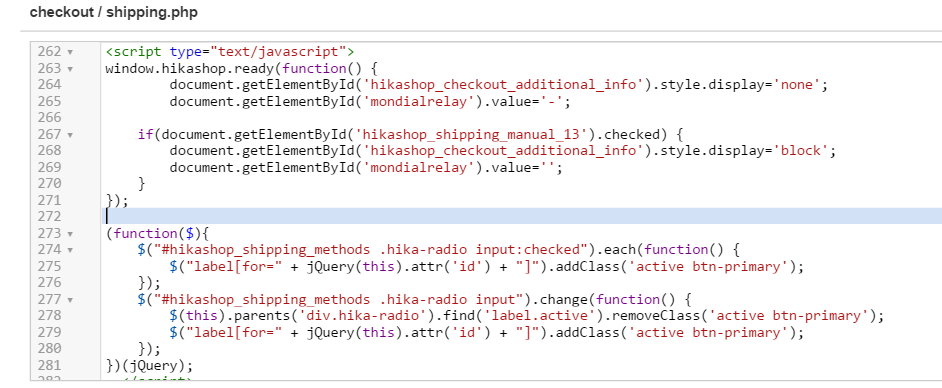Image resolution: width=942 pixels, height=388 pixels.
Task: Select line number 271 in the gutter
Action: pos(49,200)
